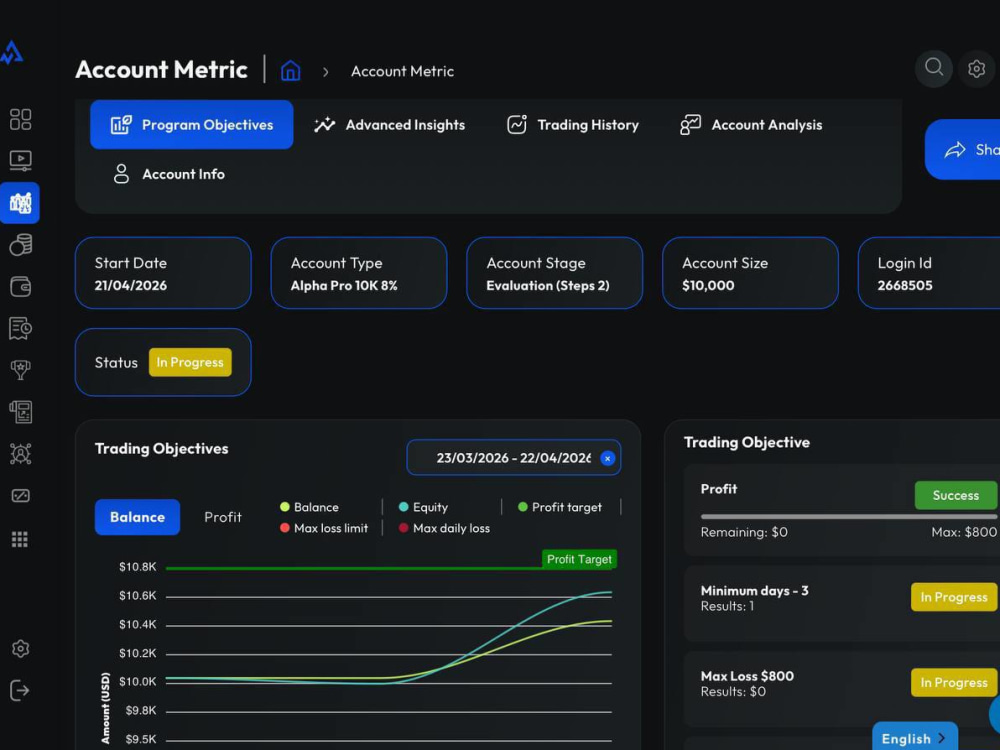The width and height of the screenshot is (1000, 750).
Task: Click the Account Size card
Action: [x=751, y=273]
